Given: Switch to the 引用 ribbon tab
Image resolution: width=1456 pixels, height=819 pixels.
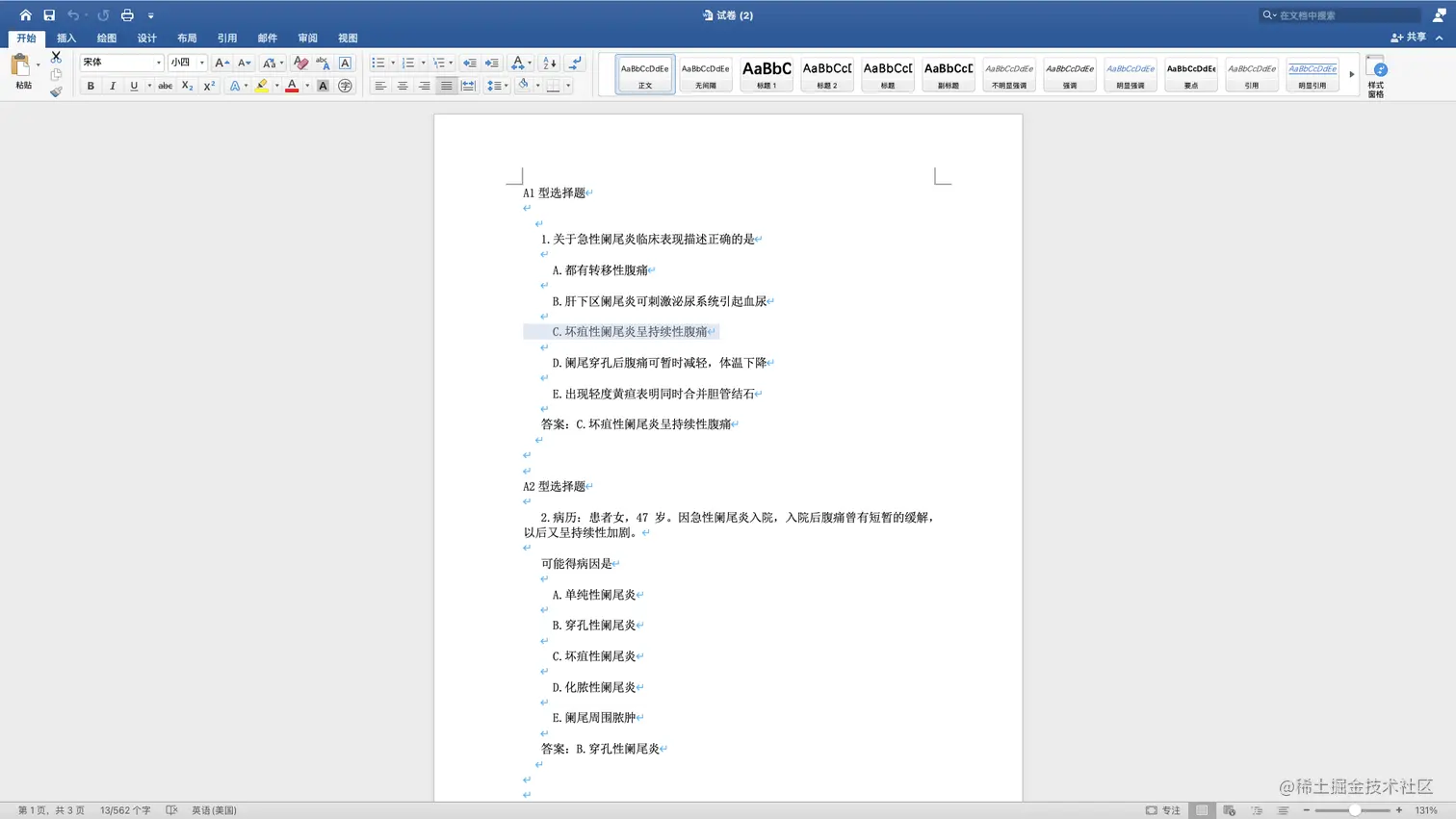Looking at the screenshot, I should [227, 38].
